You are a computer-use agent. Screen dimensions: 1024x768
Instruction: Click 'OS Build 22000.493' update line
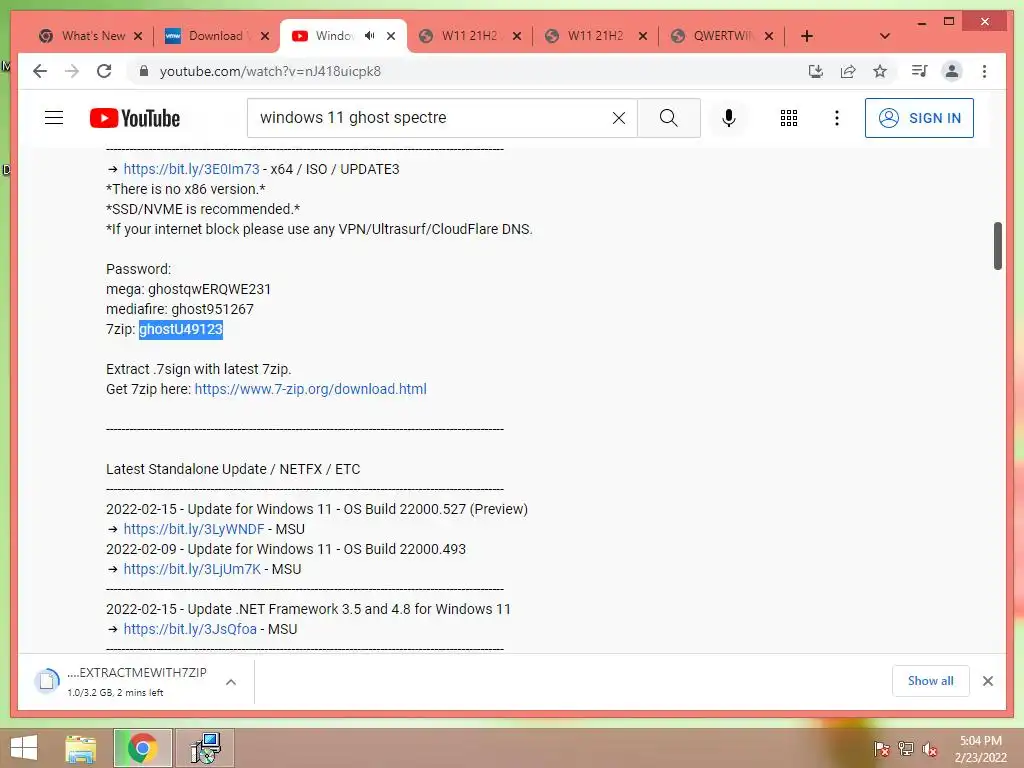coord(286,549)
